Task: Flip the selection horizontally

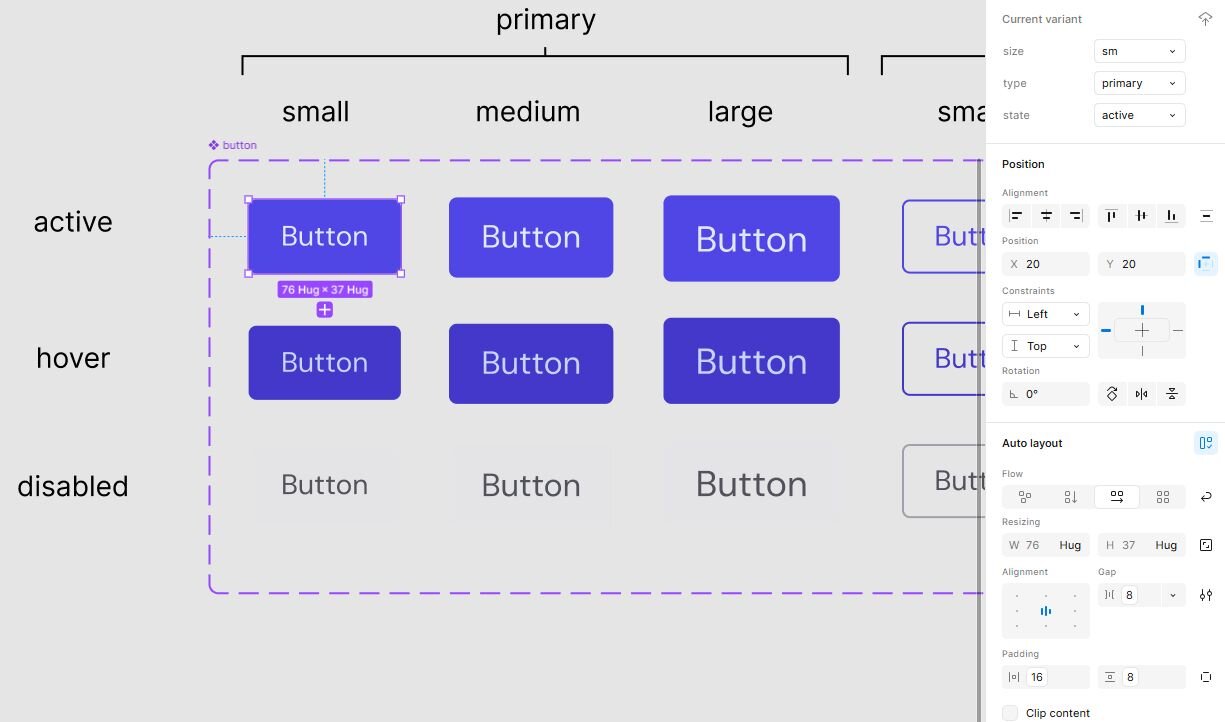Action: [x=1141, y=394]
